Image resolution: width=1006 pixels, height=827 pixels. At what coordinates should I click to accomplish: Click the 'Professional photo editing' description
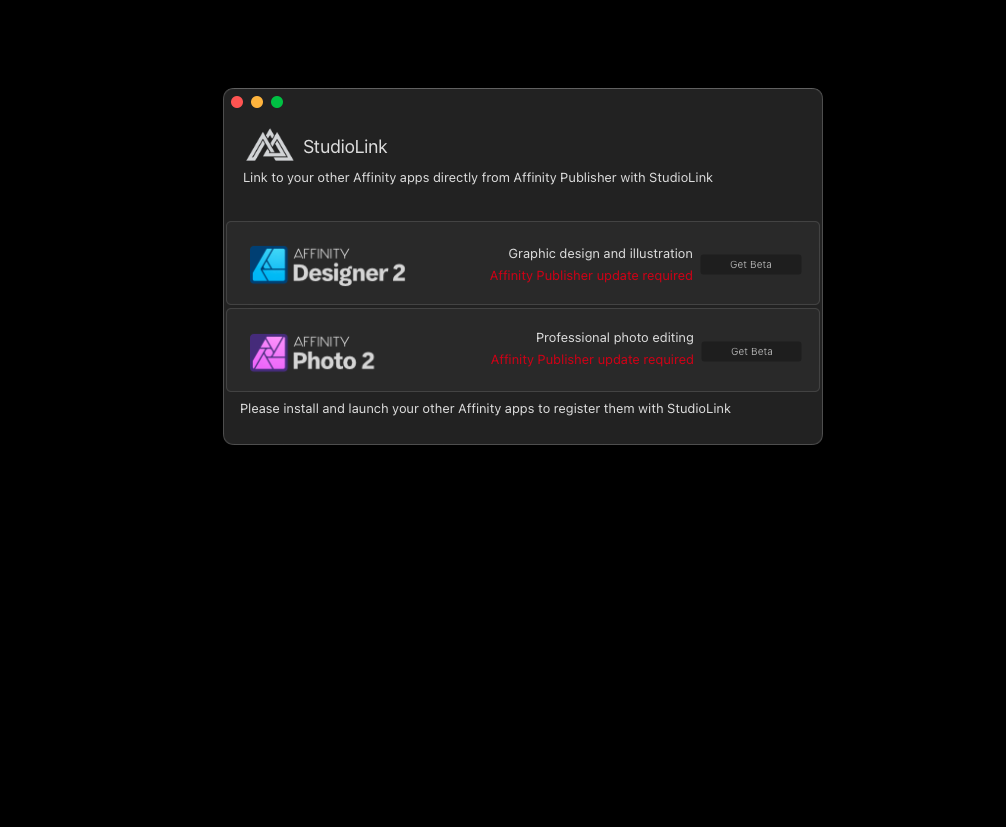615,337
